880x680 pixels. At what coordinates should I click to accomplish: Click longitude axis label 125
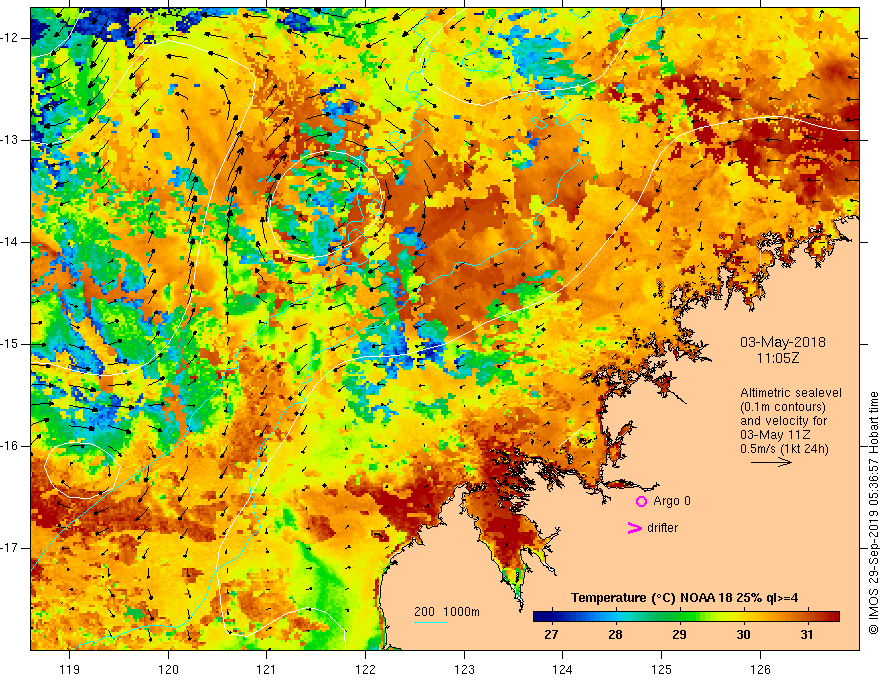[662, 669]
